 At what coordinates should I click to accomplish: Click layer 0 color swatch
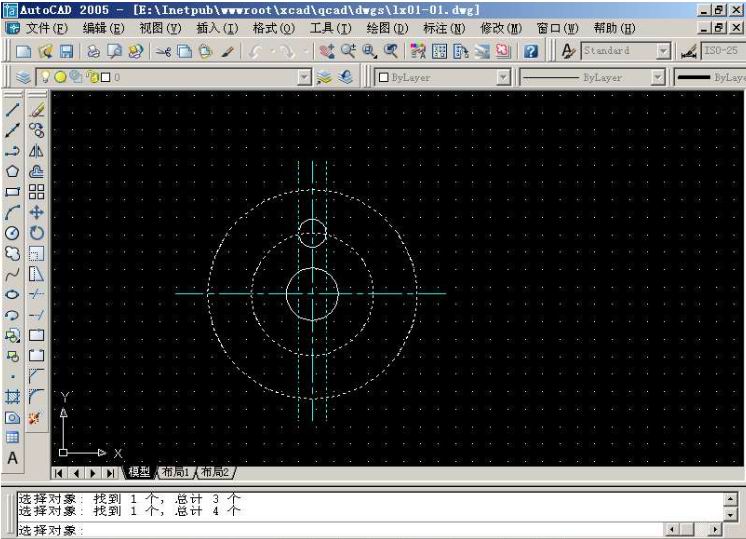click(x=106, y=77)
